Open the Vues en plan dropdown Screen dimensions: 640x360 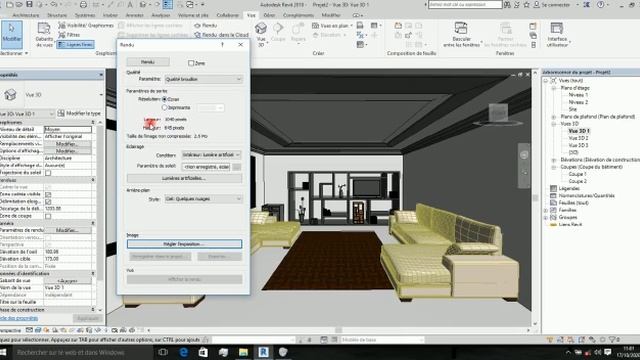coord(332,25)
